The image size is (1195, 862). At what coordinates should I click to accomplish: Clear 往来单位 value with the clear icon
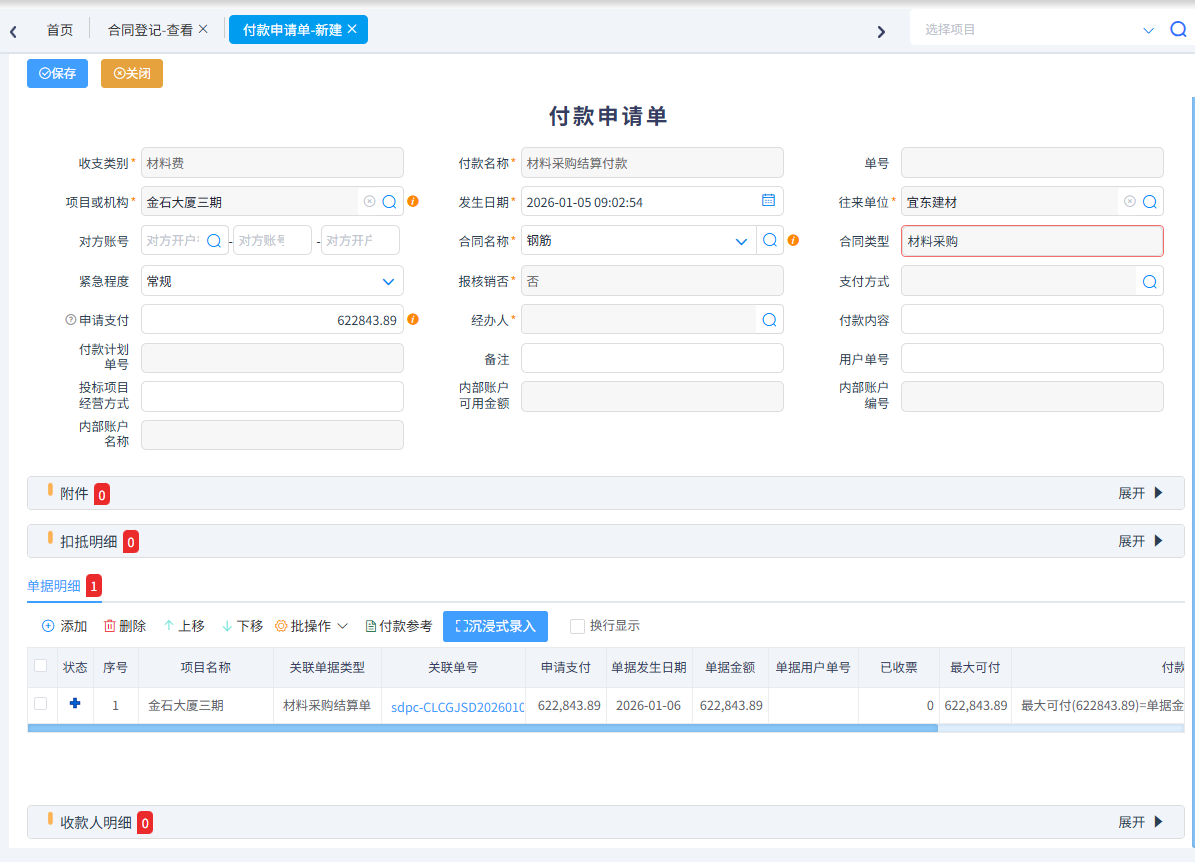[x=1129, y=202]
